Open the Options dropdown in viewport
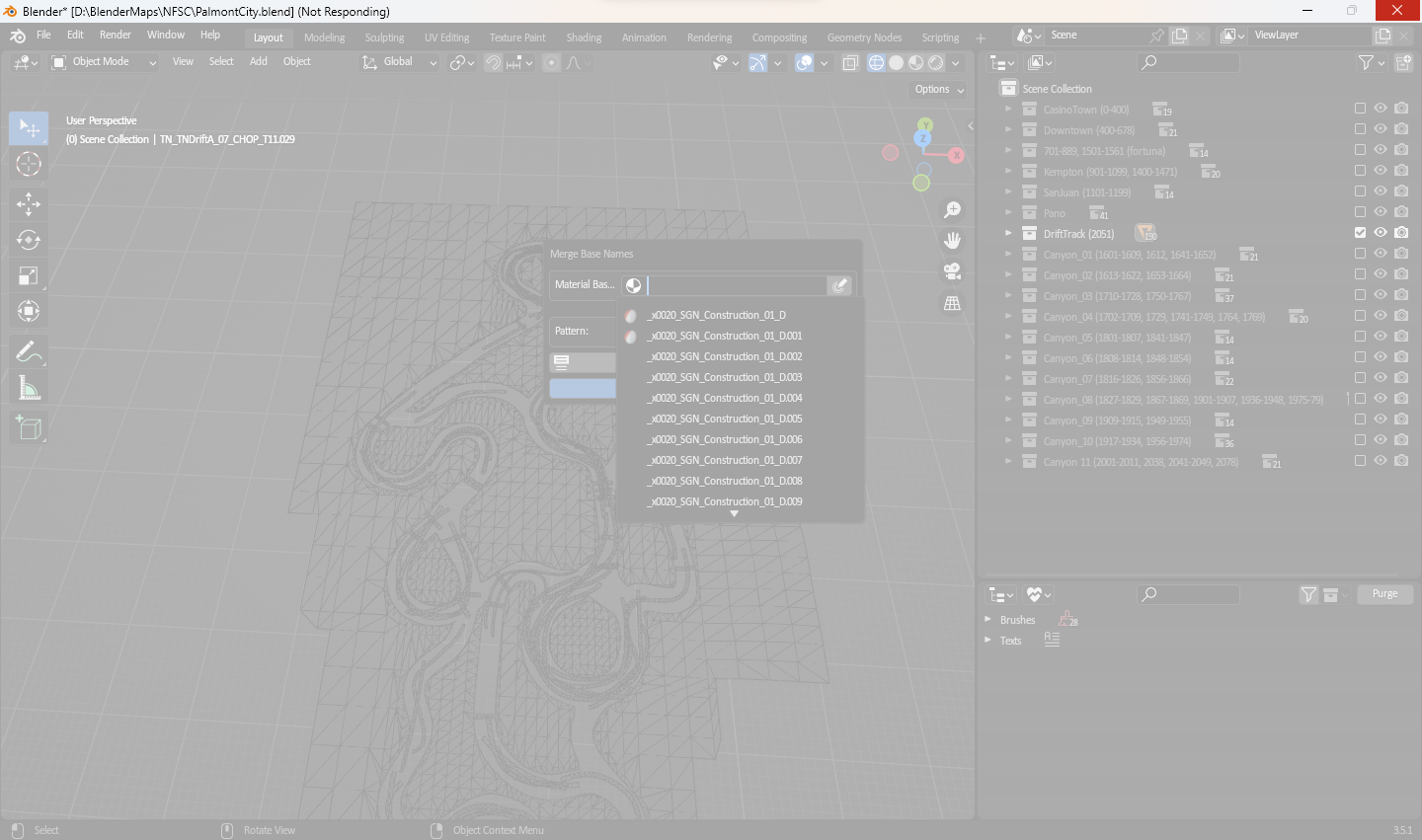 tap(939, 89)
